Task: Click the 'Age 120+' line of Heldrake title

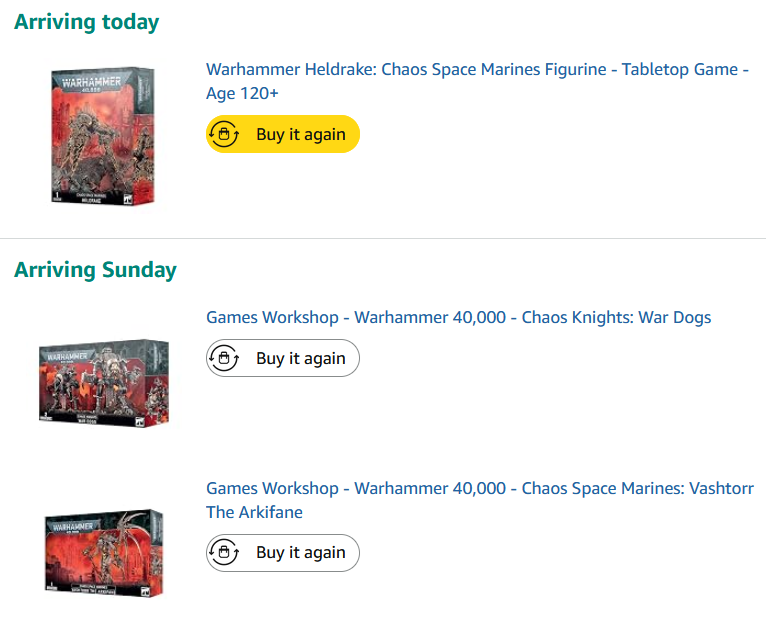Action: coord(242,93)
